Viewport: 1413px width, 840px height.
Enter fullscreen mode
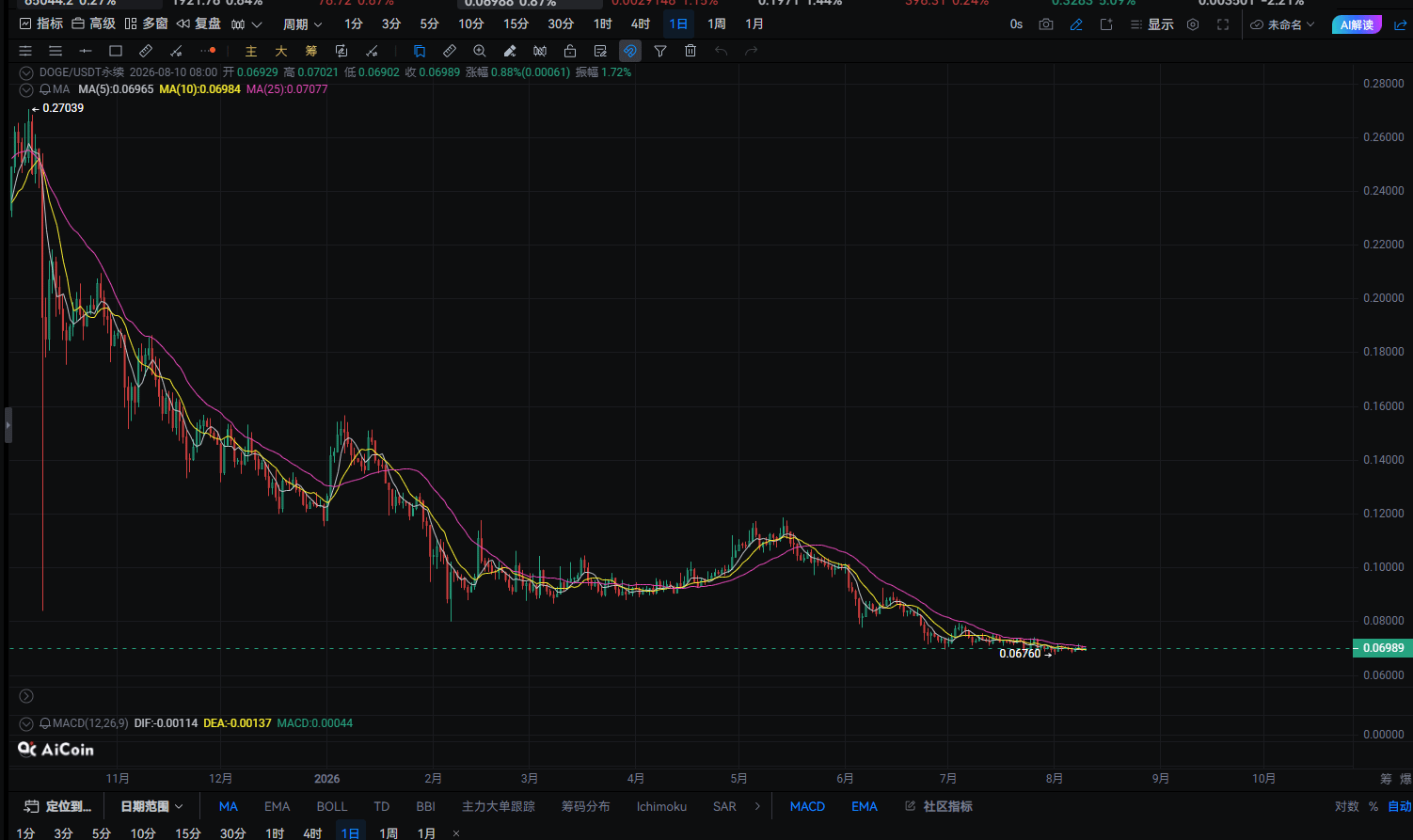(x=1223, y=24)
